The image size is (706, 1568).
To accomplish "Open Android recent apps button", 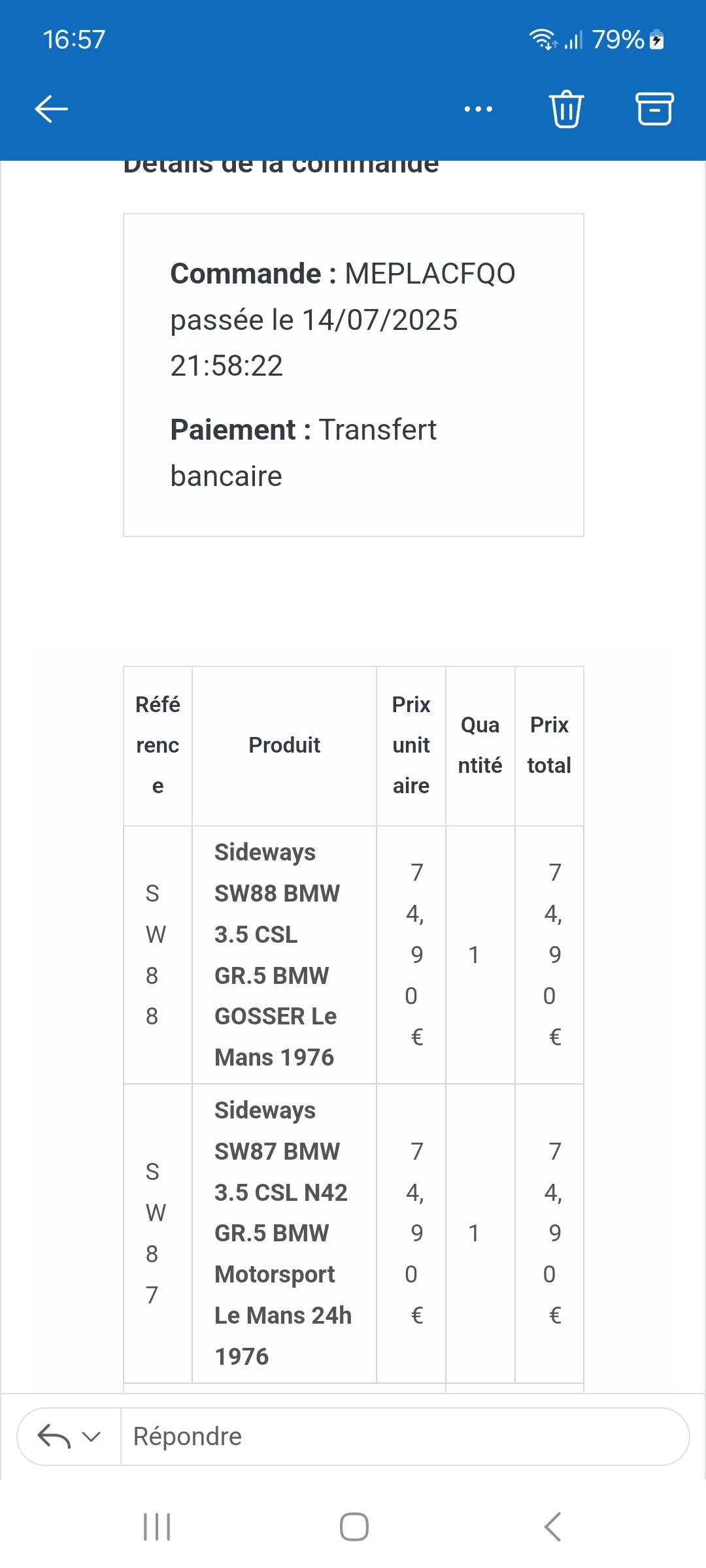I will click(157, 1527).
